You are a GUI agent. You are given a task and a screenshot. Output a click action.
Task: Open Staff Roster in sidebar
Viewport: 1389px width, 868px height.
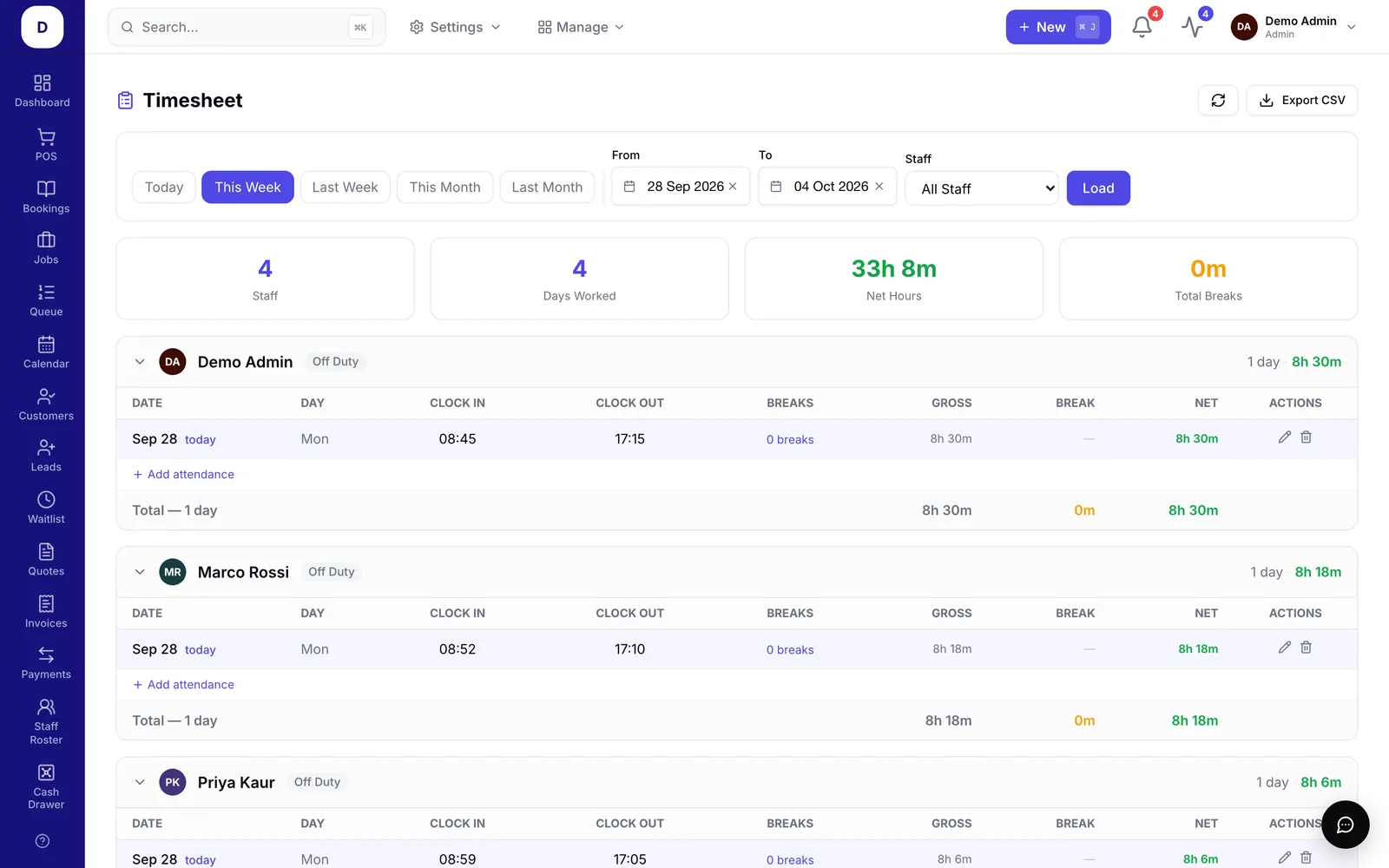46,722
